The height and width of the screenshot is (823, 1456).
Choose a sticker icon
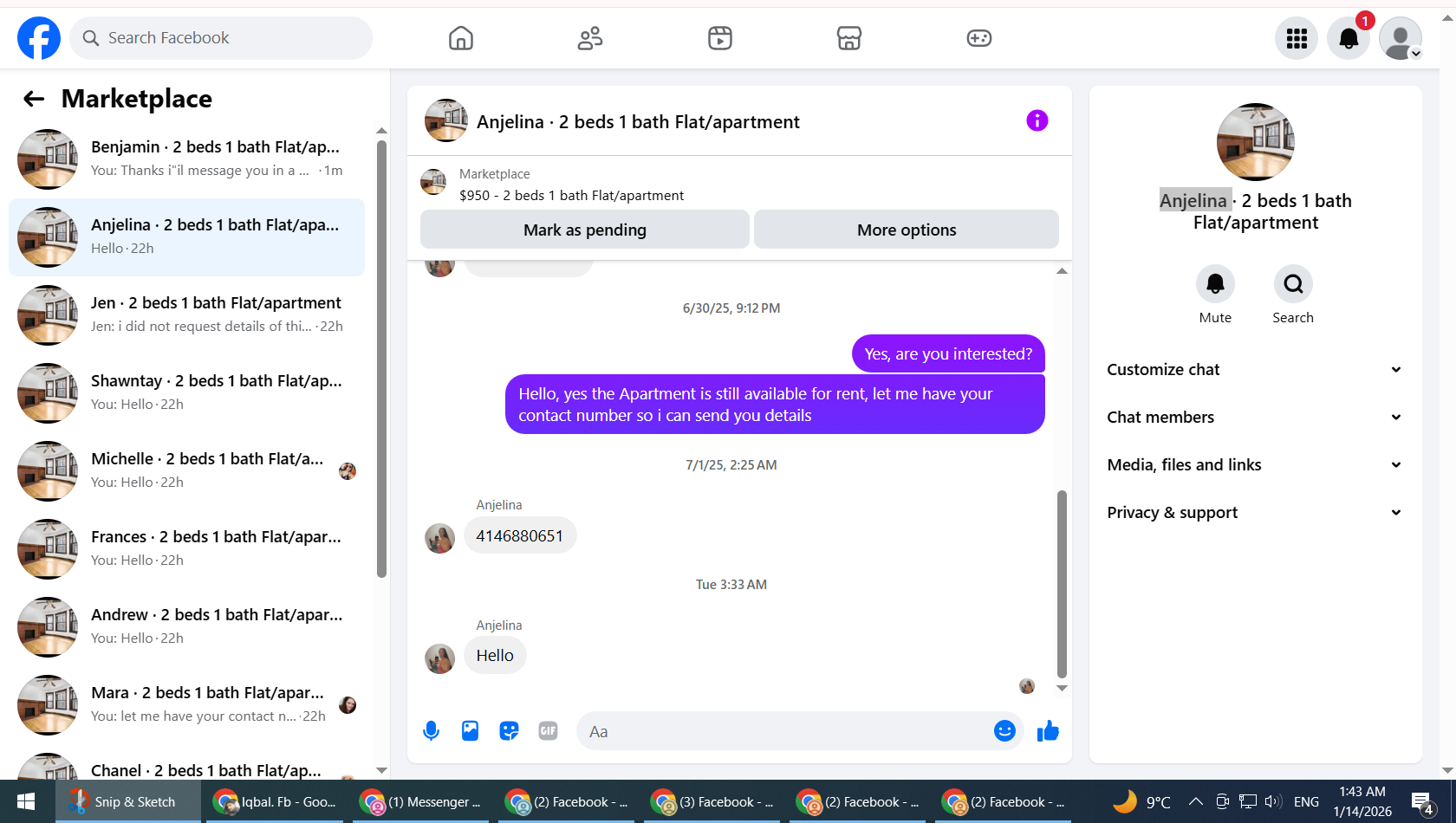coord(509,731)
